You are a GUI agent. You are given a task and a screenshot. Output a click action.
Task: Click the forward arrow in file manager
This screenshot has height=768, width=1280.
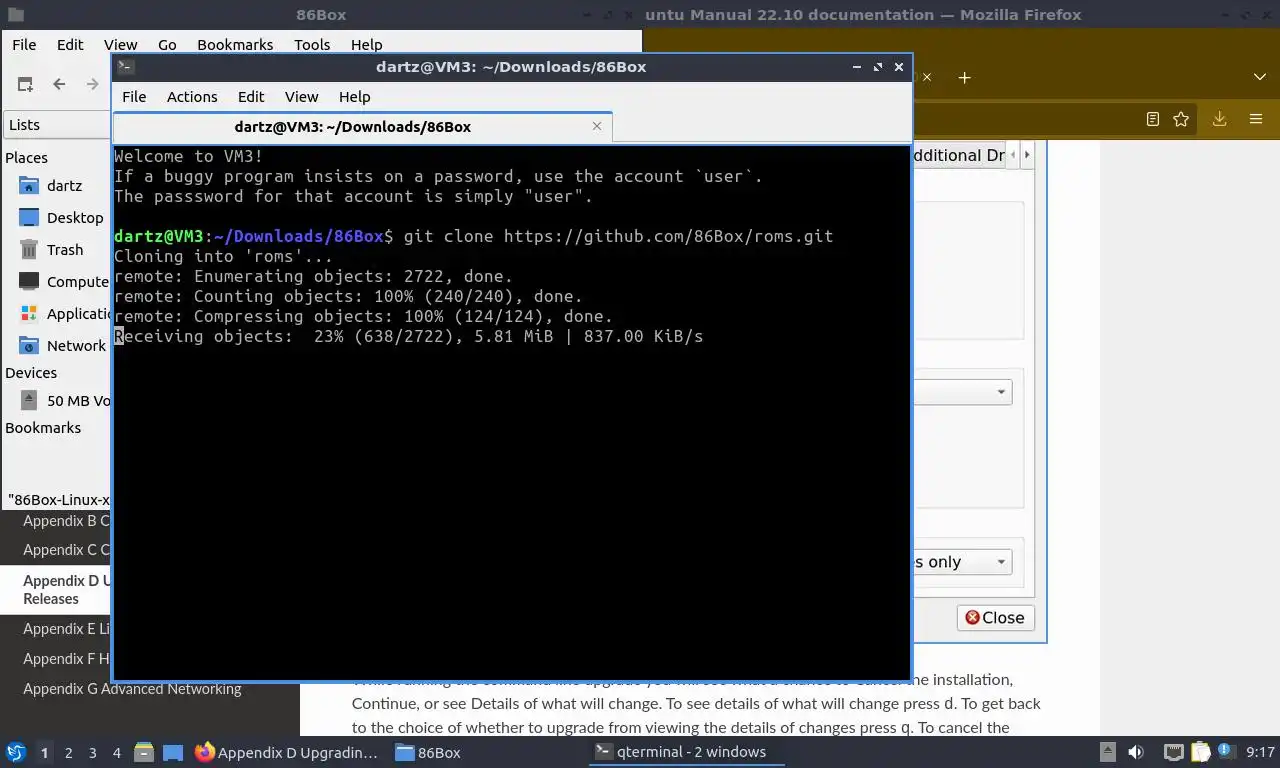93,85
